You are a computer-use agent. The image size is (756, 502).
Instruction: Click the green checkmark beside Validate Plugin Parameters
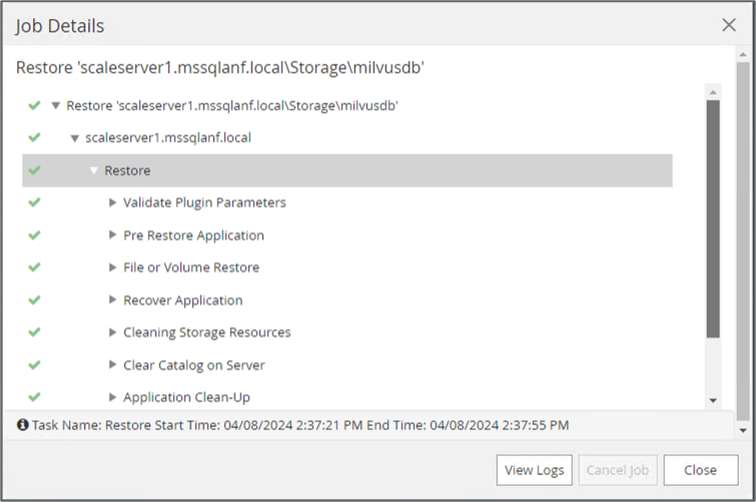[x=35, y=203]
